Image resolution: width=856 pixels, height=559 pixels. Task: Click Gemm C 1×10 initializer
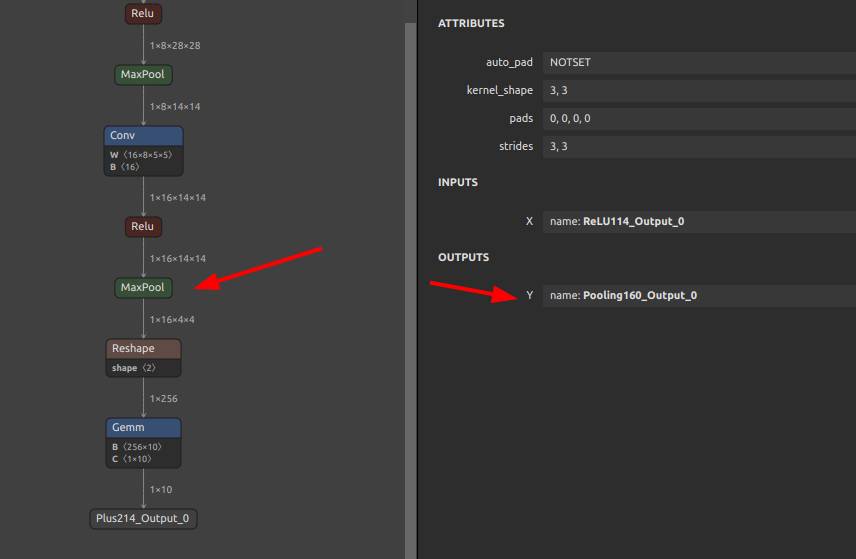coord(134,459)
